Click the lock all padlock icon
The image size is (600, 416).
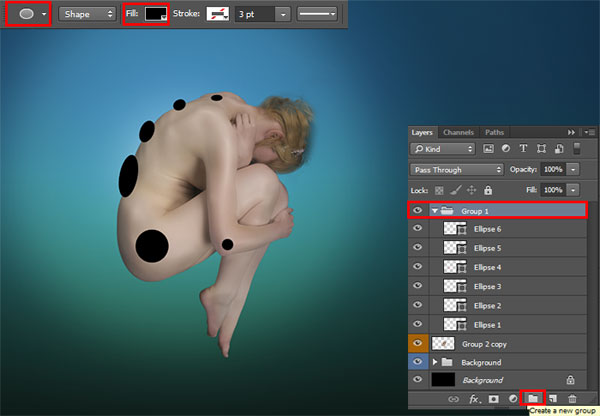pos(488,190)
